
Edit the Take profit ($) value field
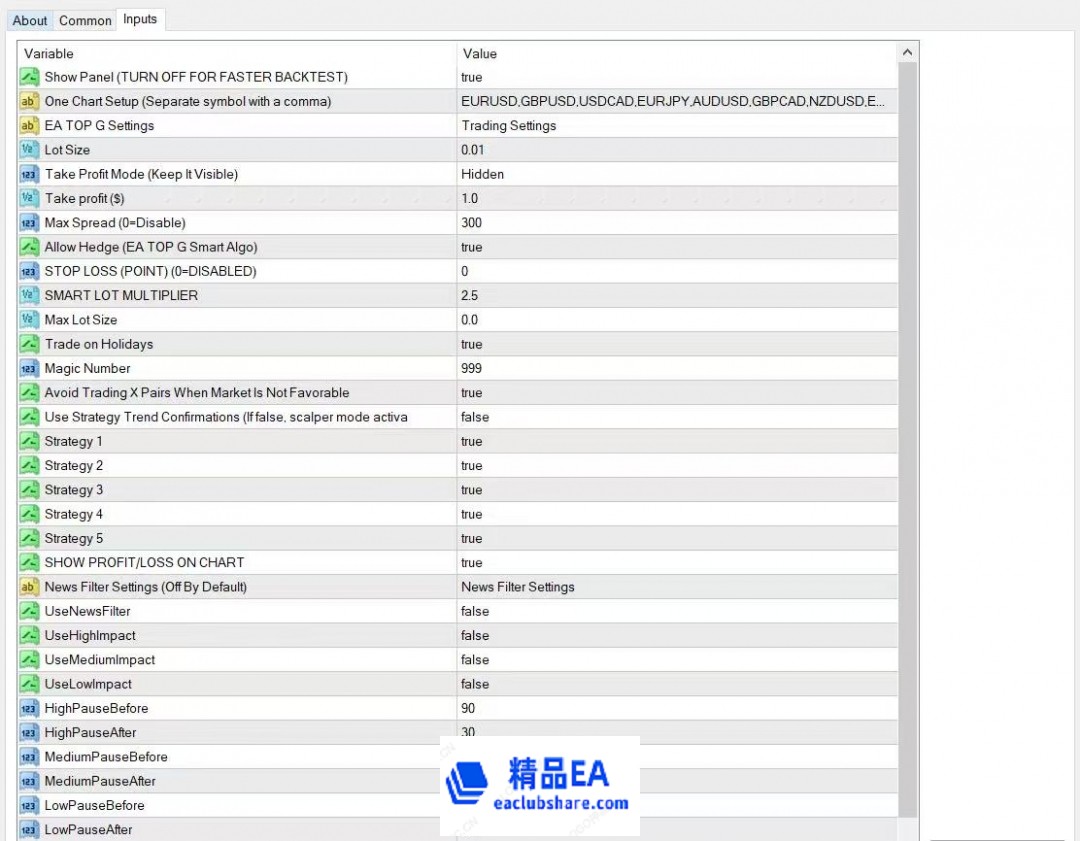tap(676, 199)
